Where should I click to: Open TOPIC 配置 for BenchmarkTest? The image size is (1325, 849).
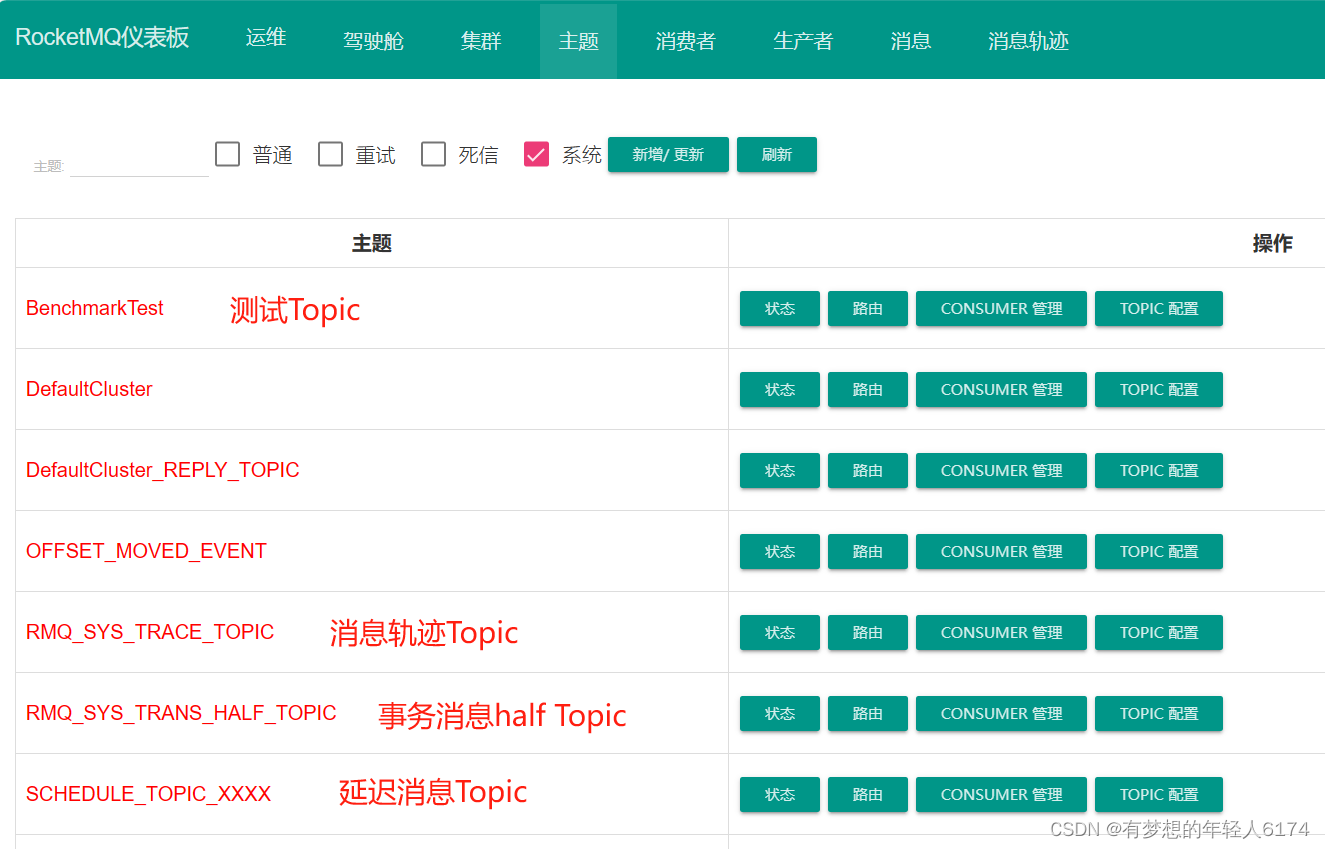click(x=1159, y=309)
